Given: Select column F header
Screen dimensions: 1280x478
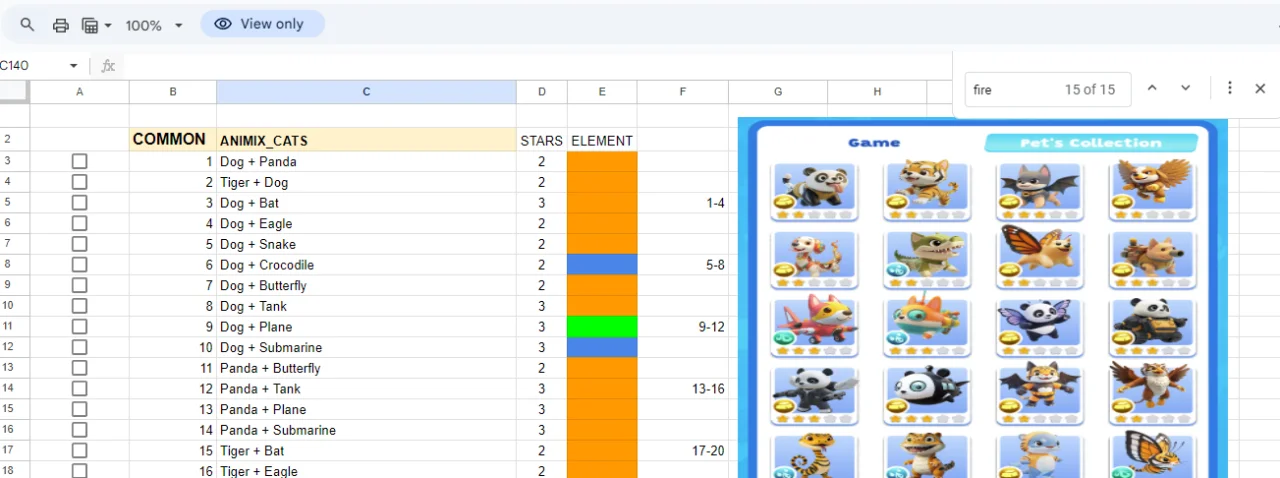Looking at the screenshot, I should click(683, 92).
